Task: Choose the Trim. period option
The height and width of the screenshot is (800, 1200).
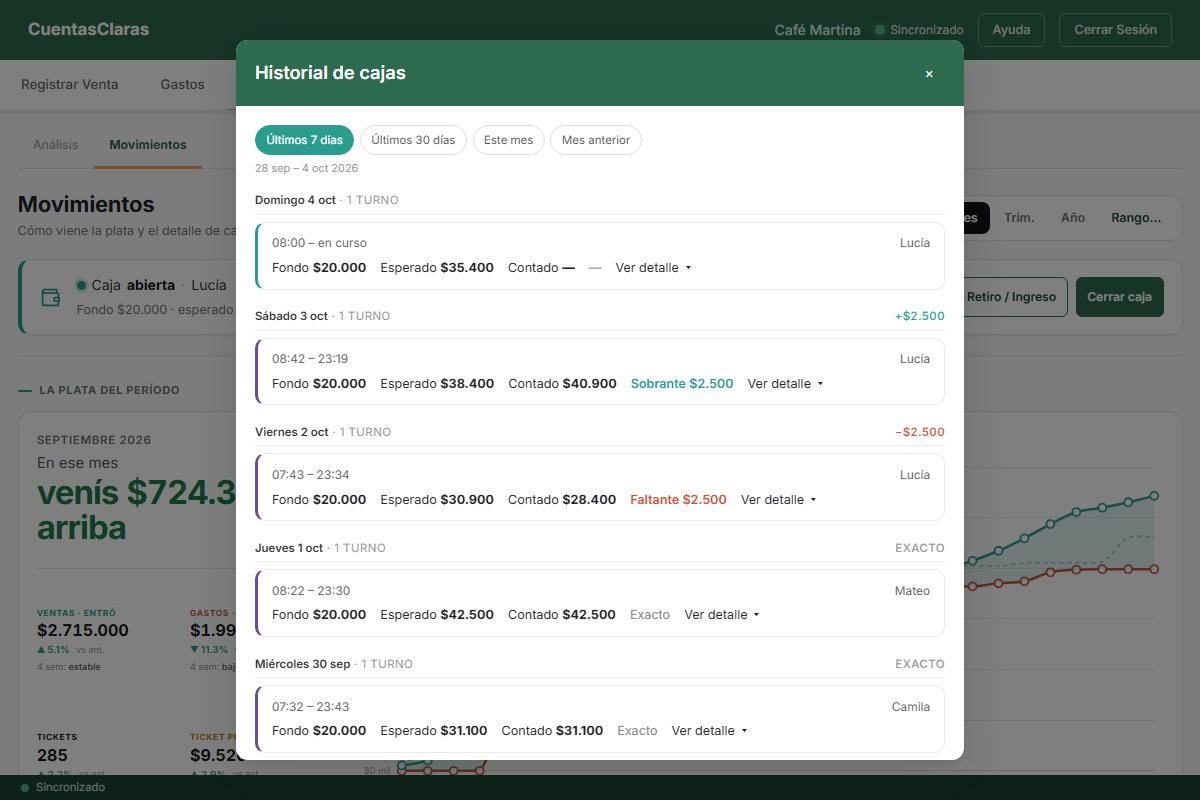Action: [x=1019, y=218]
